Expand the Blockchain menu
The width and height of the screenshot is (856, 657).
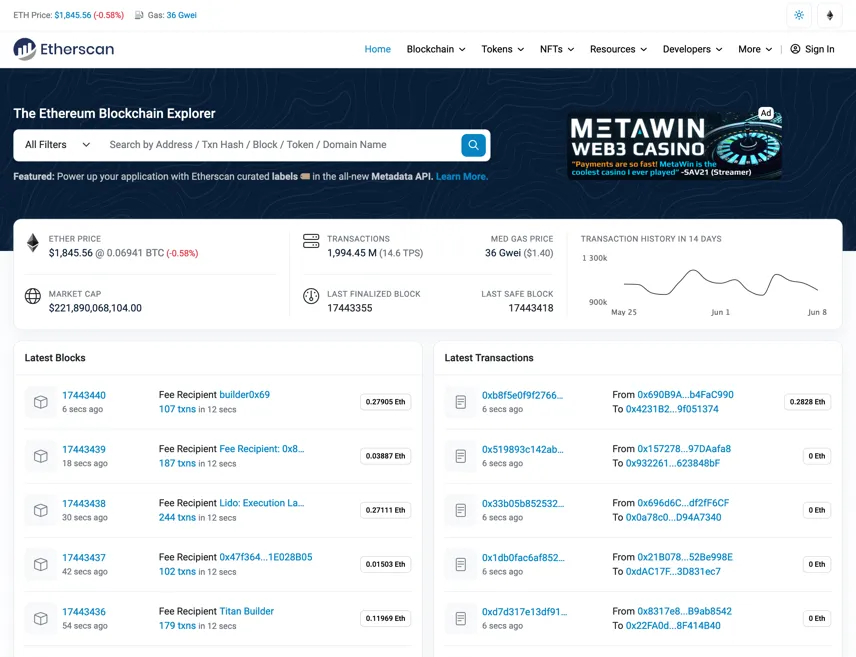(x=436, y=49)
